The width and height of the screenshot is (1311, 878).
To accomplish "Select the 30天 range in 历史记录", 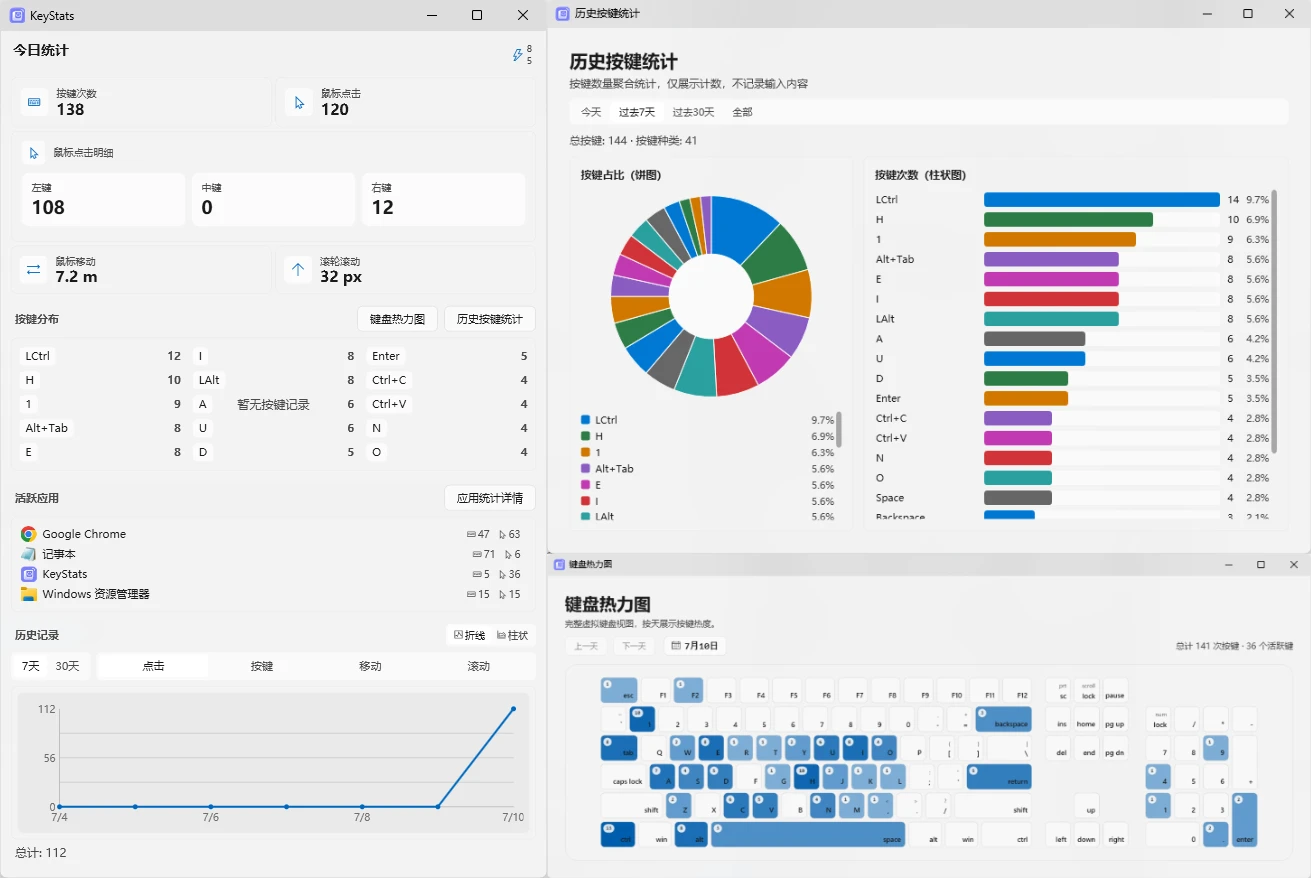I will (x=67, y=666).
